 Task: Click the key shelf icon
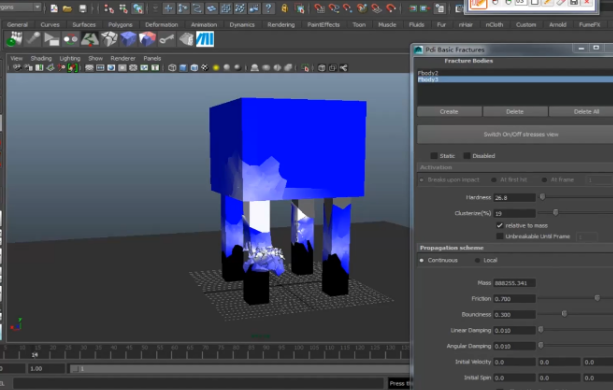tap(167, 39)
